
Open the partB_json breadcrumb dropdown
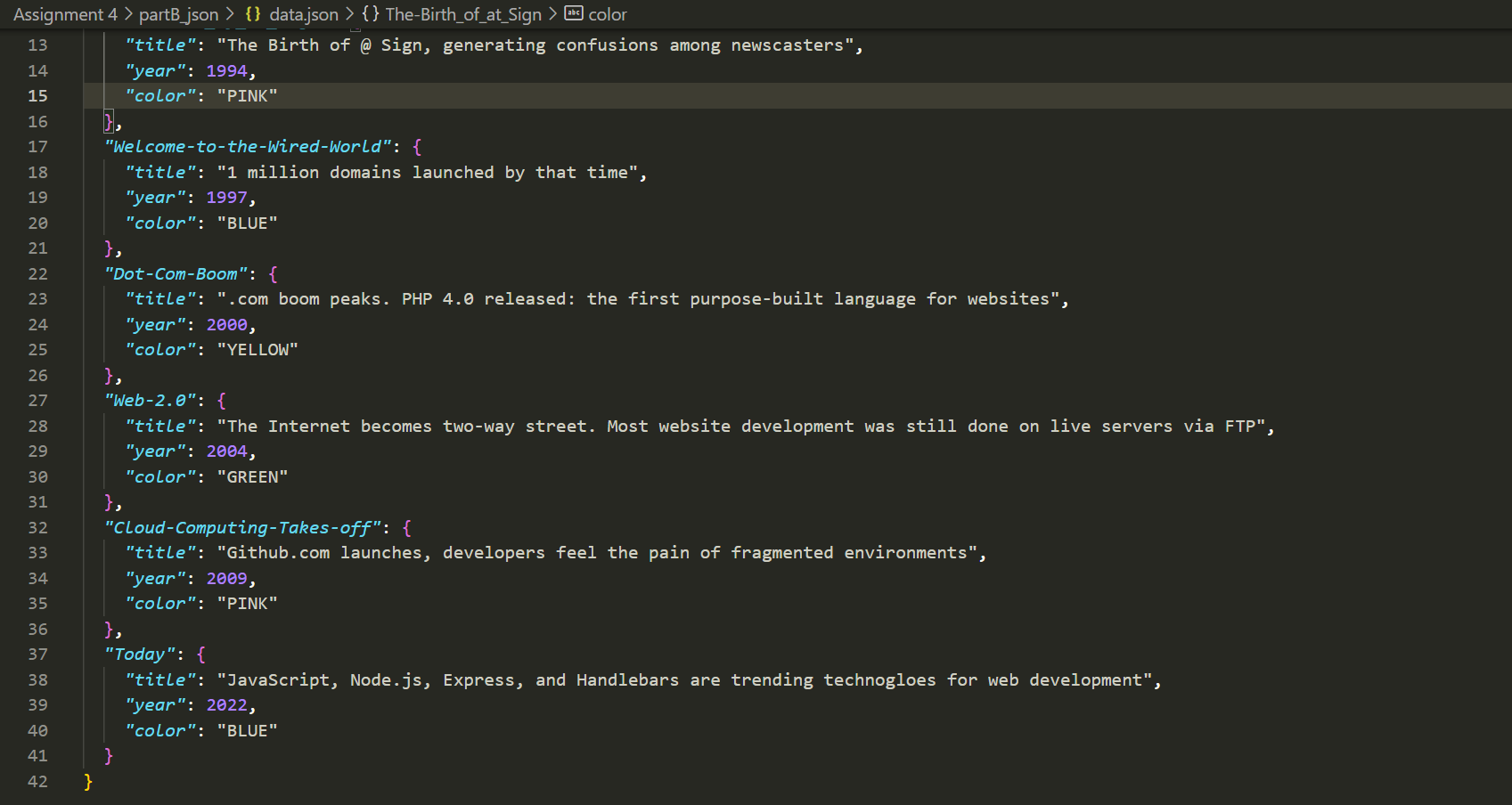tap(178, 14)
